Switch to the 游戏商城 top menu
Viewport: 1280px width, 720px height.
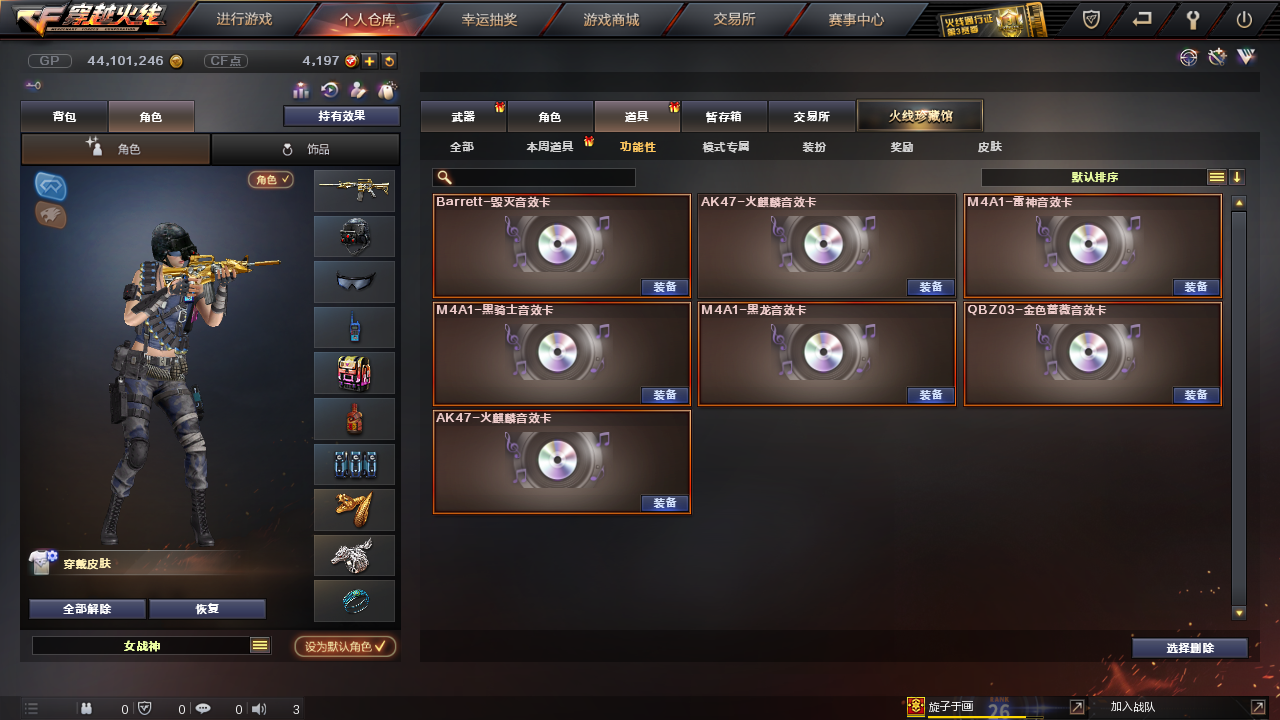(611, 19)
